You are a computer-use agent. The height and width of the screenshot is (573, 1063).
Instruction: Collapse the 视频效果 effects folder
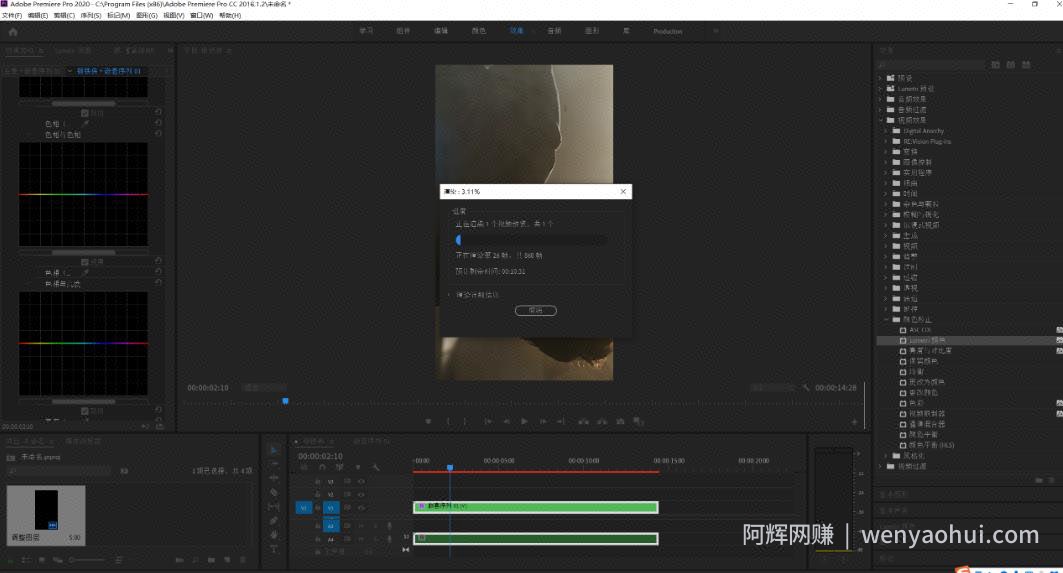881,120
